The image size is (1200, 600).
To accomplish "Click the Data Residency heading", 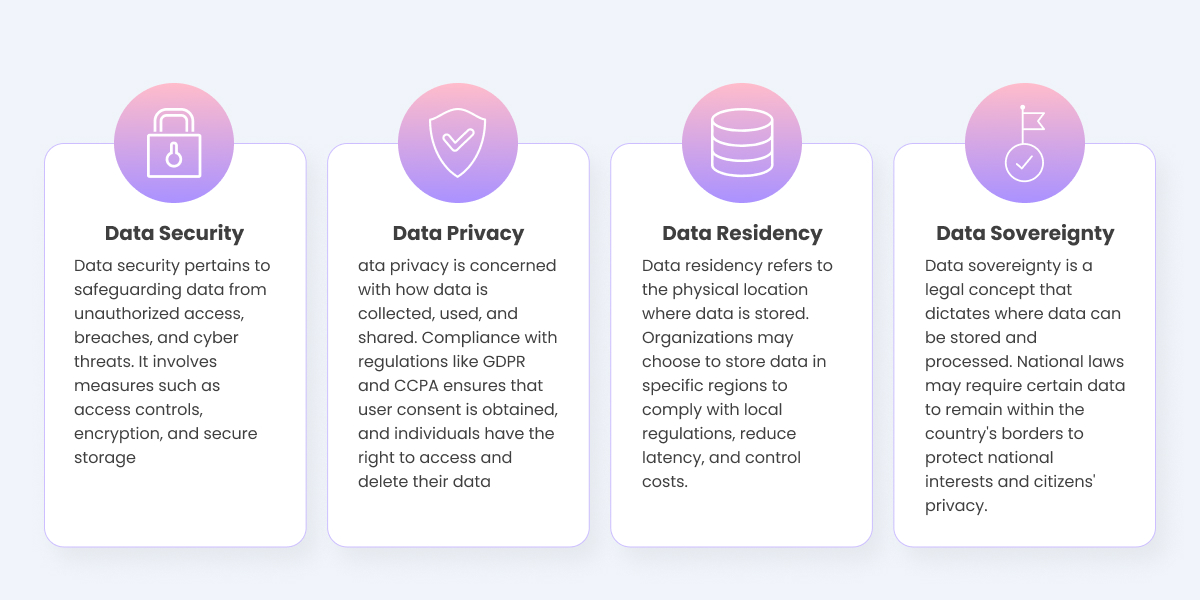I will coord(742,233).
